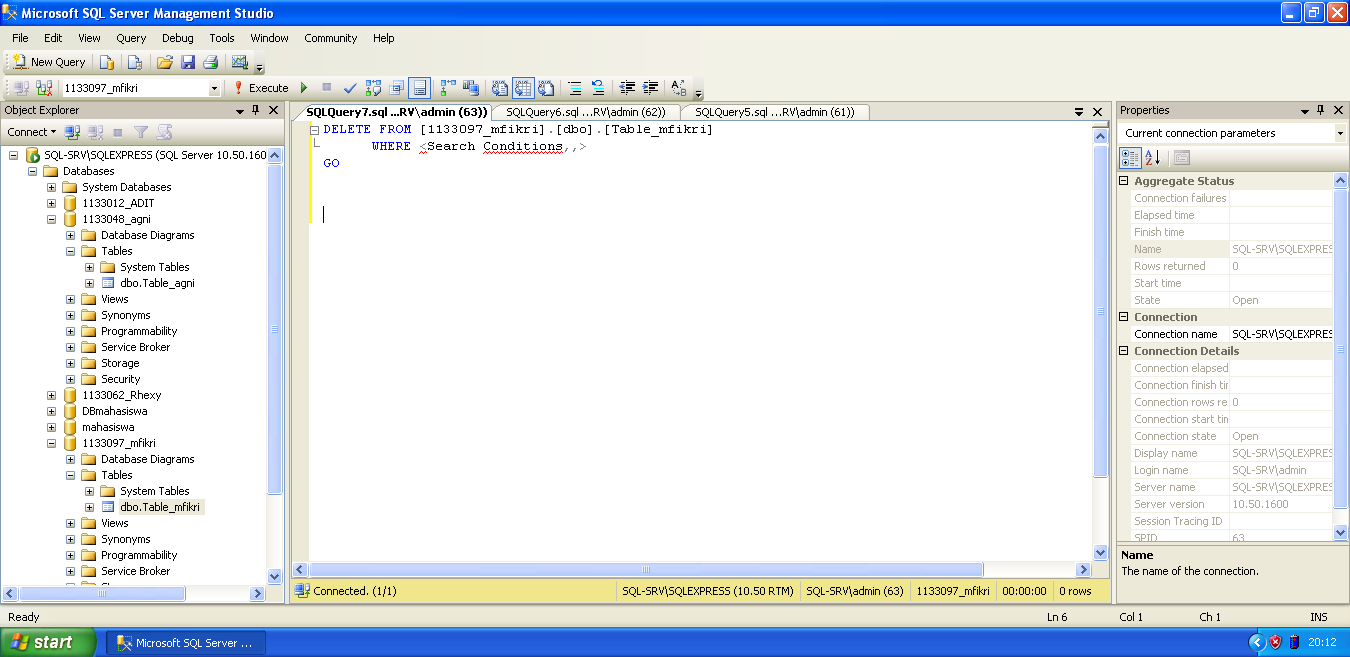1350x657 pixels.
Task: Click the Connect Object Explorer icon next to Connect
Action: pyautogui.click(x=72, y=132)
